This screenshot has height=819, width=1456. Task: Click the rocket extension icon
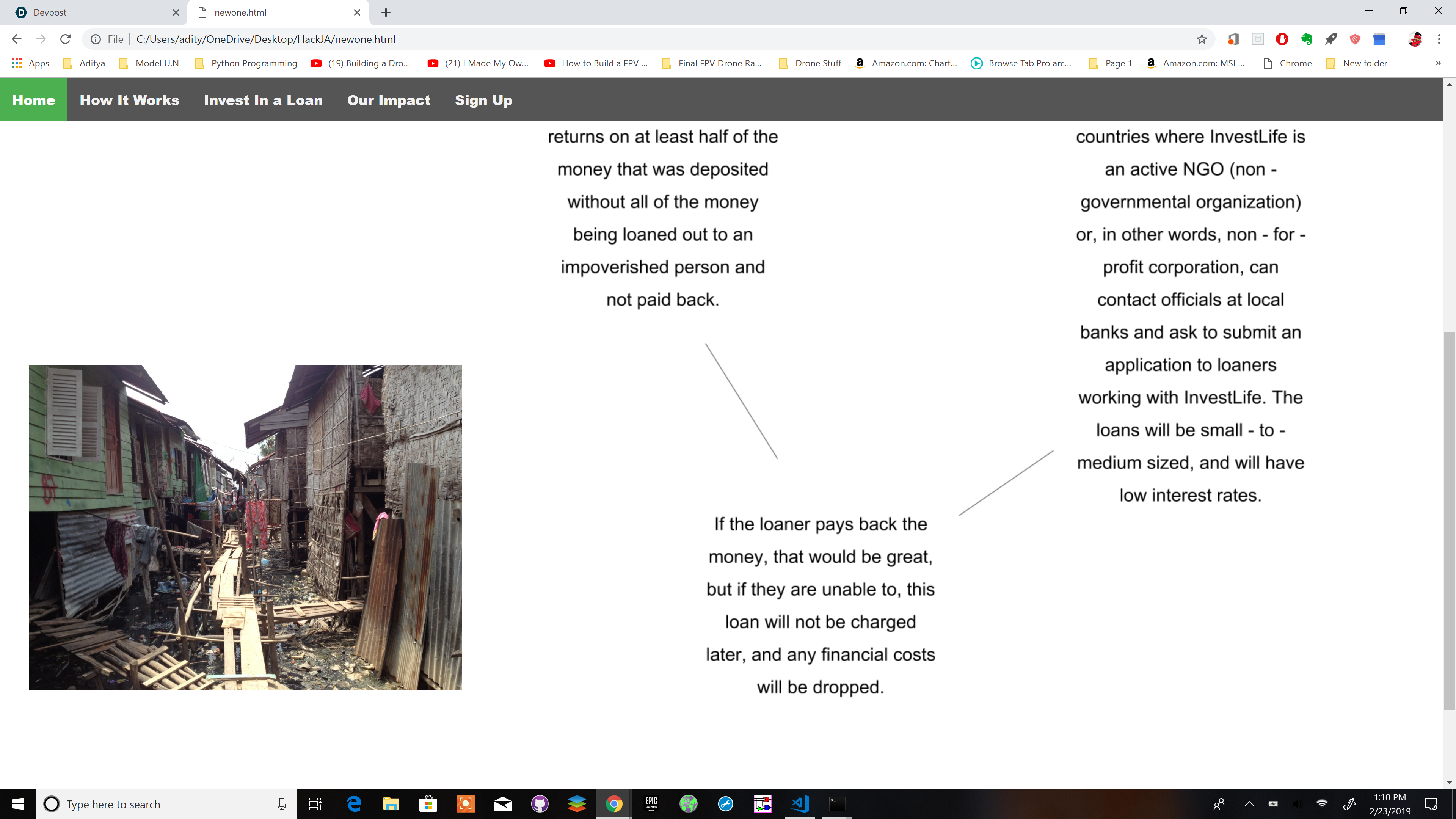1330,39
